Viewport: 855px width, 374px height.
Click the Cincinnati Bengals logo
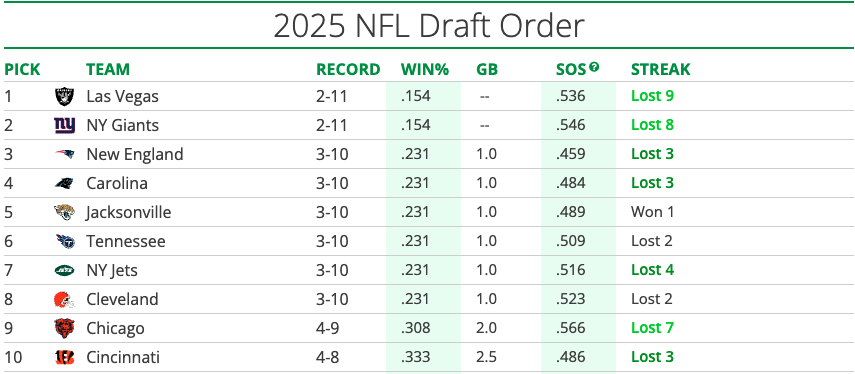coord(64,357)
